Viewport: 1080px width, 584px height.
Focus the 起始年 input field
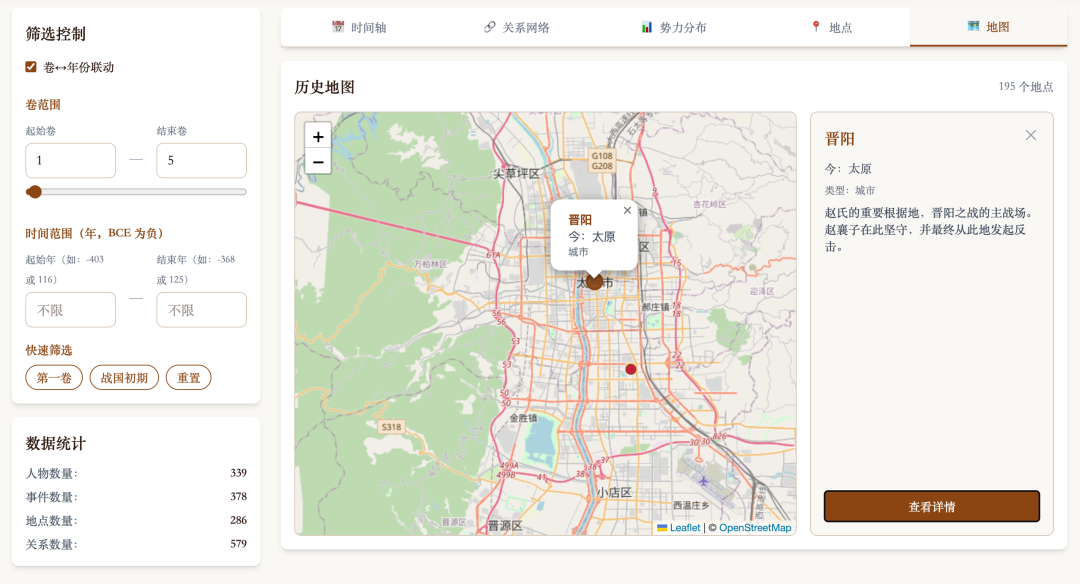click(x=70, y=310)
